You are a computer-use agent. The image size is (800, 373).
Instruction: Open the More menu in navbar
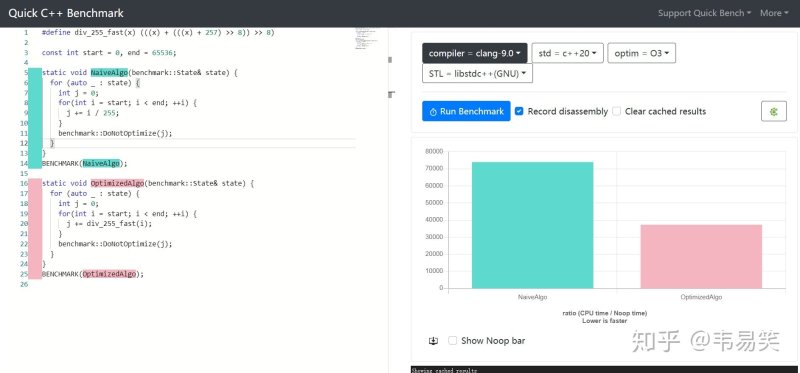pos(774,13)
